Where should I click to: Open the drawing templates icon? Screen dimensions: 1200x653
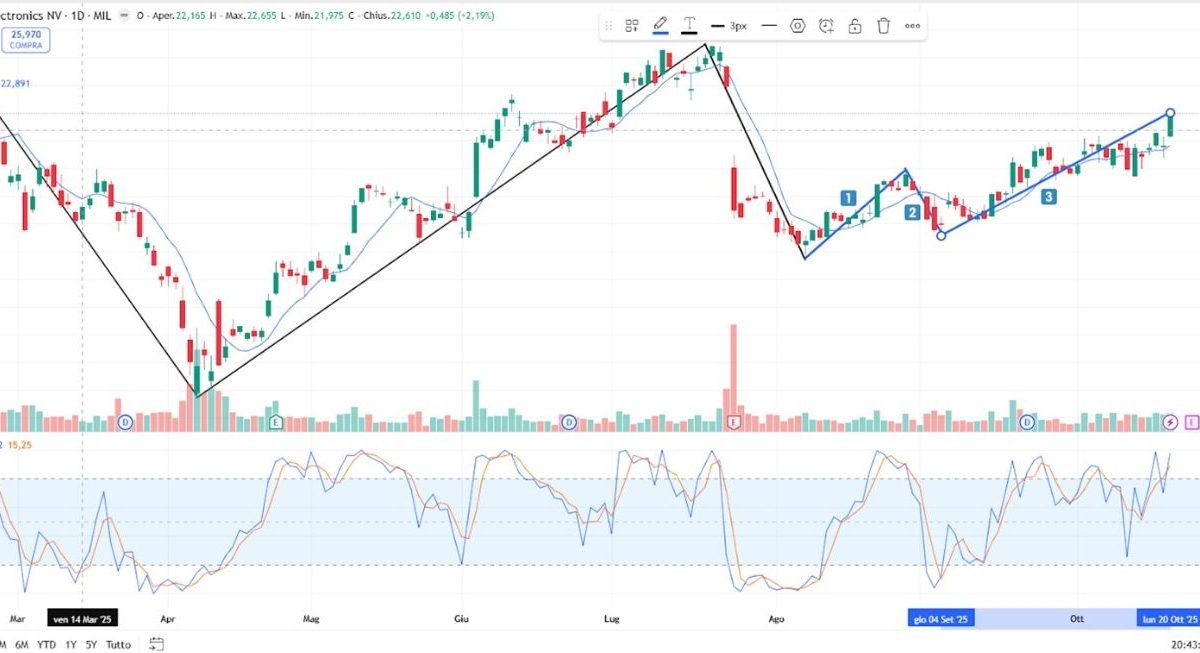632,26
